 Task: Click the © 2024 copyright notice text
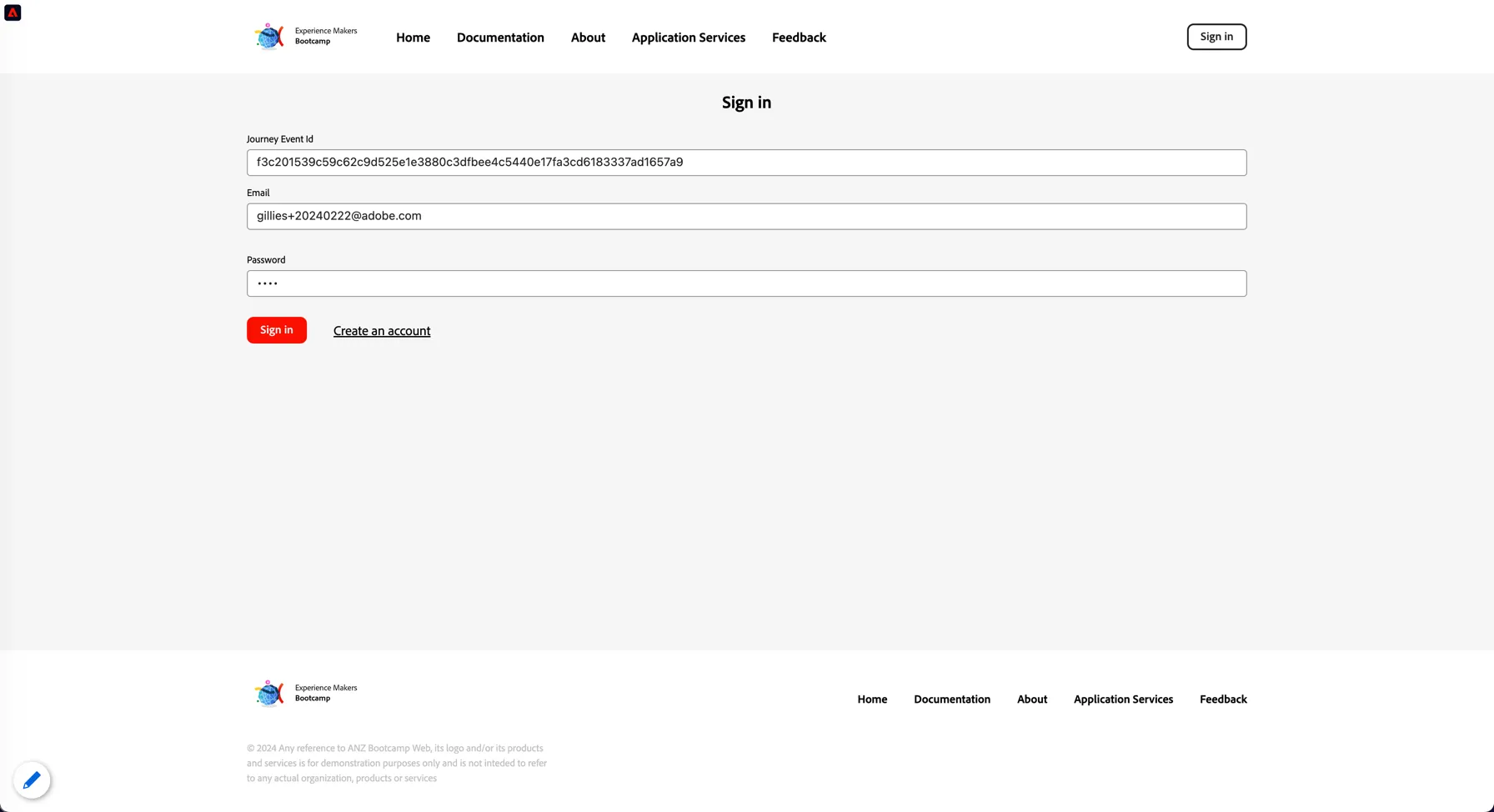pos(397,763)
